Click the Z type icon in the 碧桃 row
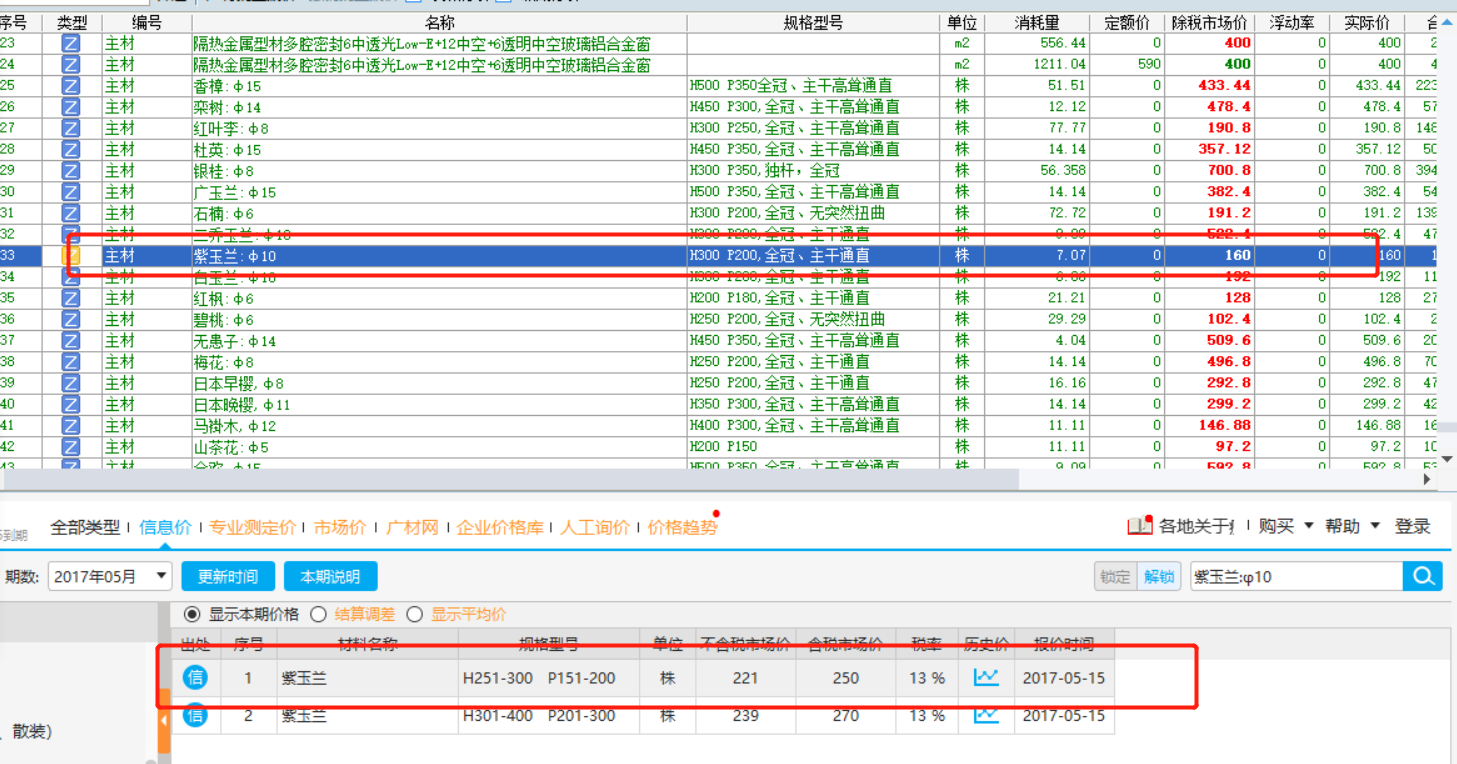This screenshot has width=1457, height=764. pos(71,319)
